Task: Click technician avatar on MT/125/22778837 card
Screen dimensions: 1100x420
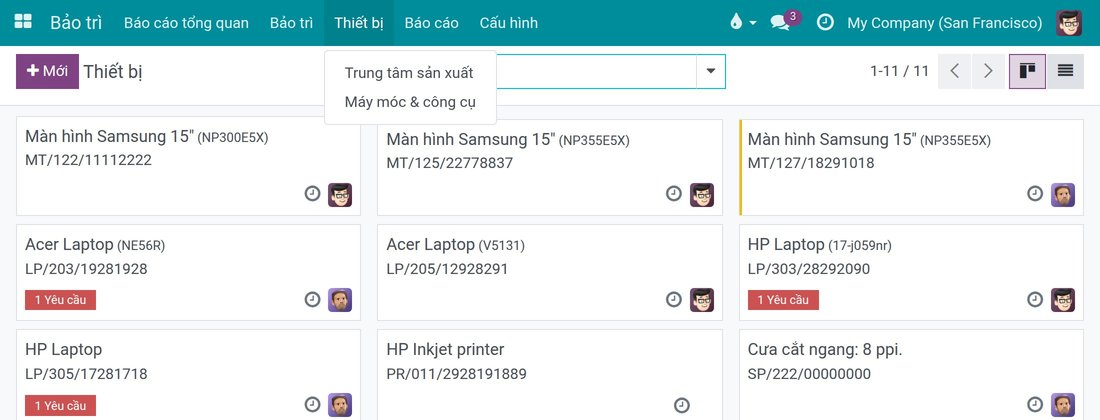Action: (702, 195)
